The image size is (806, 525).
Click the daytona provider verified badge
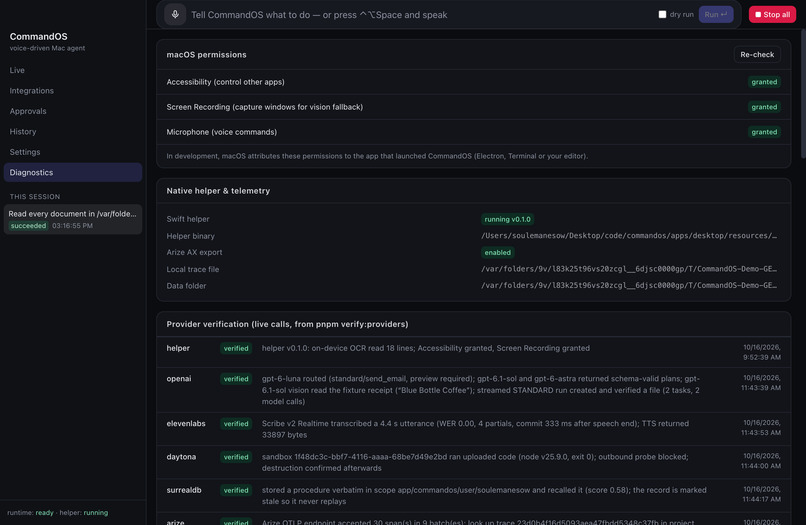pyautogui.click(x=236, y=457)
